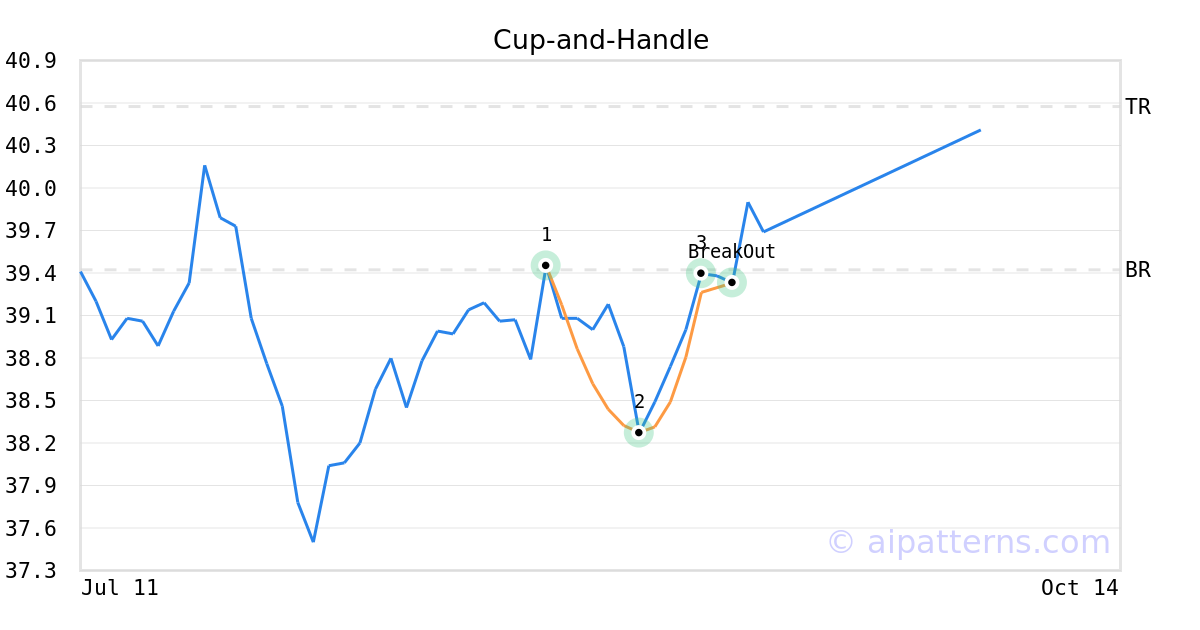Click the 37.3 price axis label

(x=30, y=571)
